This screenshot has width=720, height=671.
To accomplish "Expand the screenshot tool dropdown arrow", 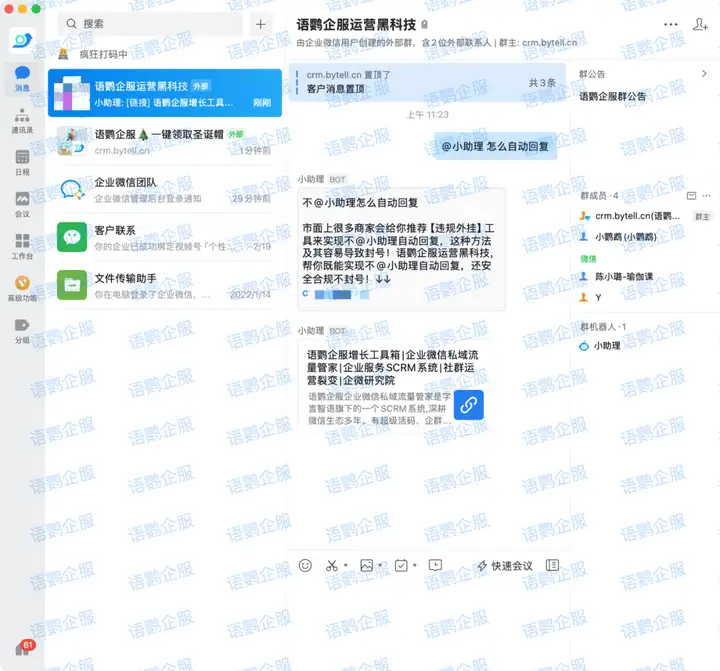I will tap(346, 566).
